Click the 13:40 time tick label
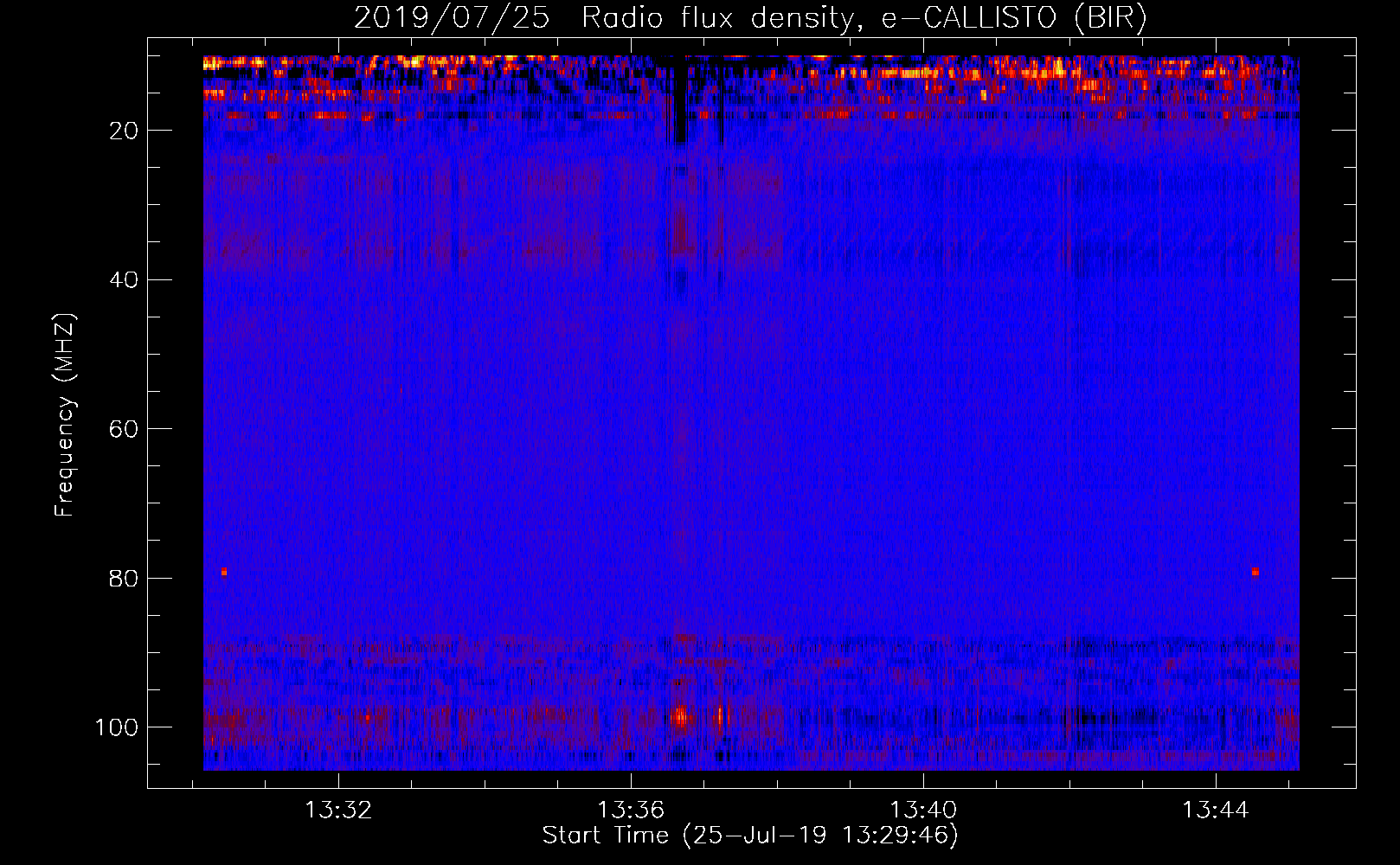This screenshot has width=1400, height=865. tap(923, 810)
